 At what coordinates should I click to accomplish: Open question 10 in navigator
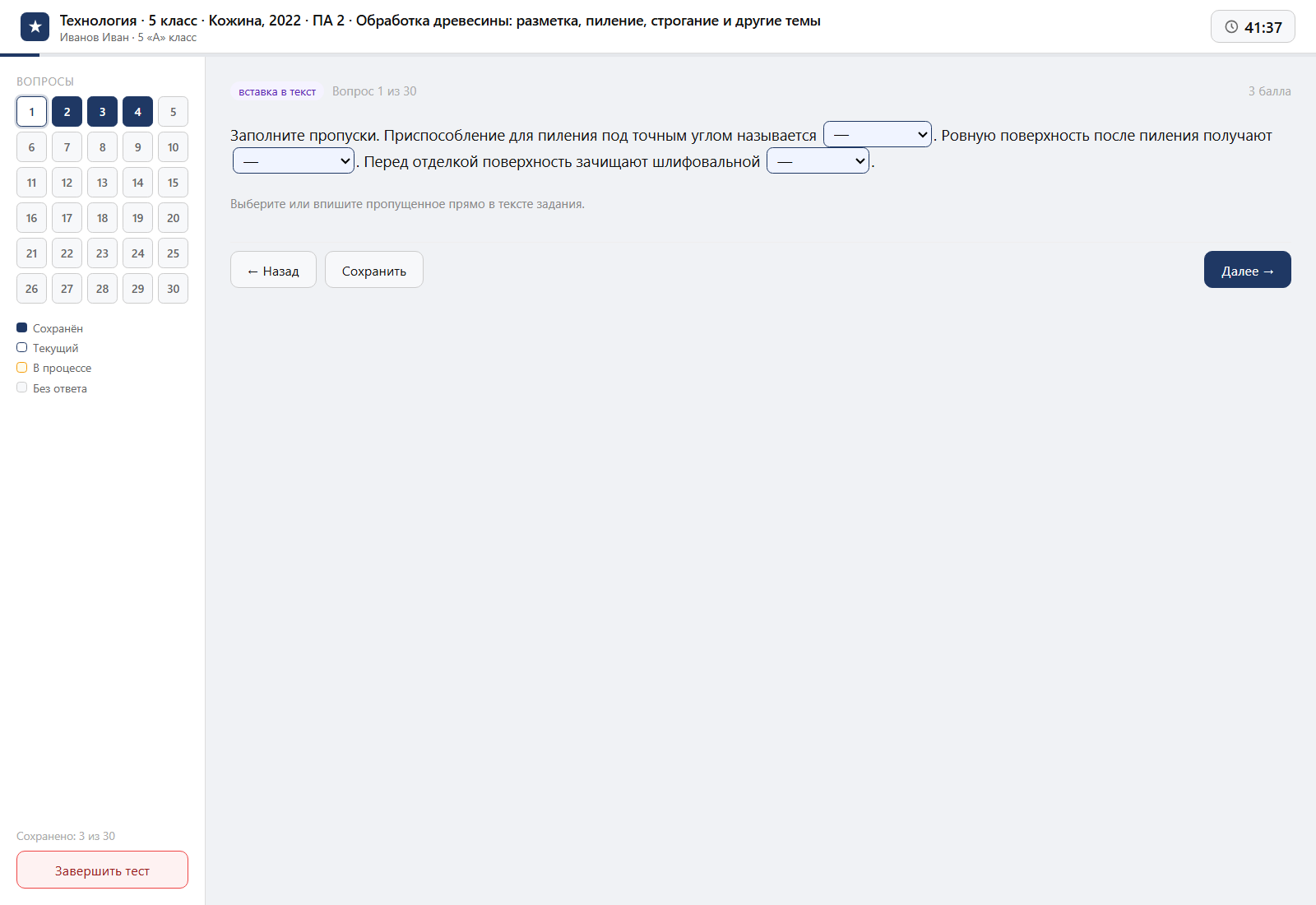[173, 147]
